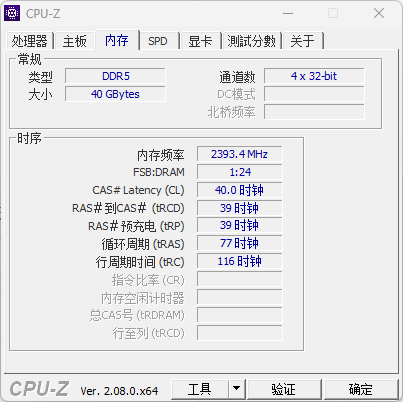
Task: Switch to the 主板 tab
Action: click(75, 41)
